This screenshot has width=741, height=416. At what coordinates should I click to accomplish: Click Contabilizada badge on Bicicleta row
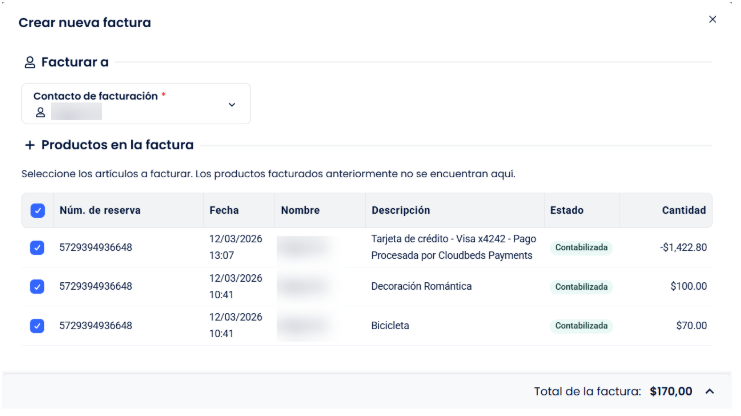coord(581,326)
